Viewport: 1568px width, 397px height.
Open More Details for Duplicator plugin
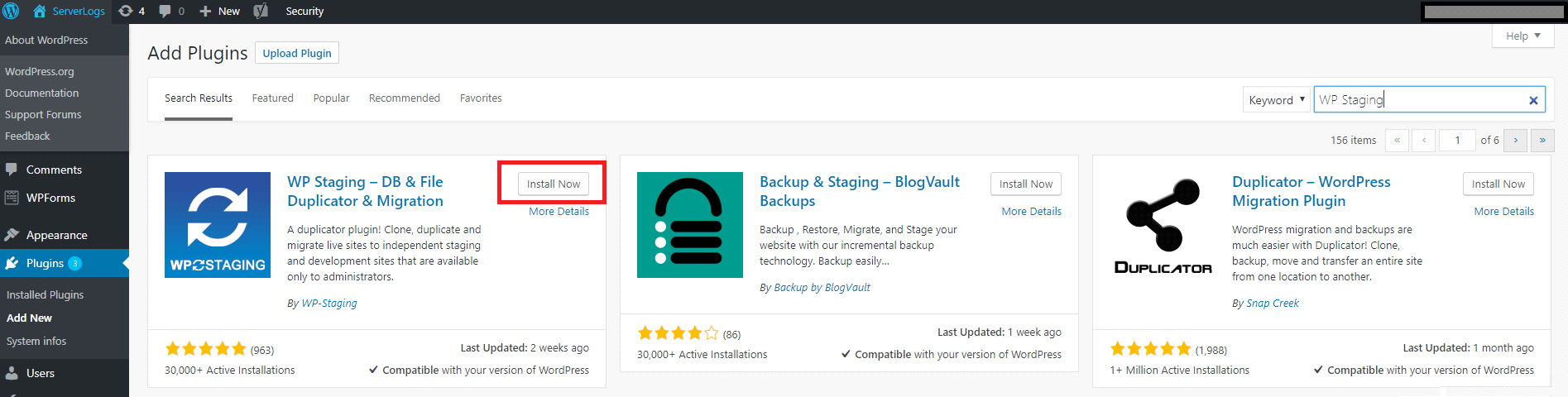point(1503,212)
